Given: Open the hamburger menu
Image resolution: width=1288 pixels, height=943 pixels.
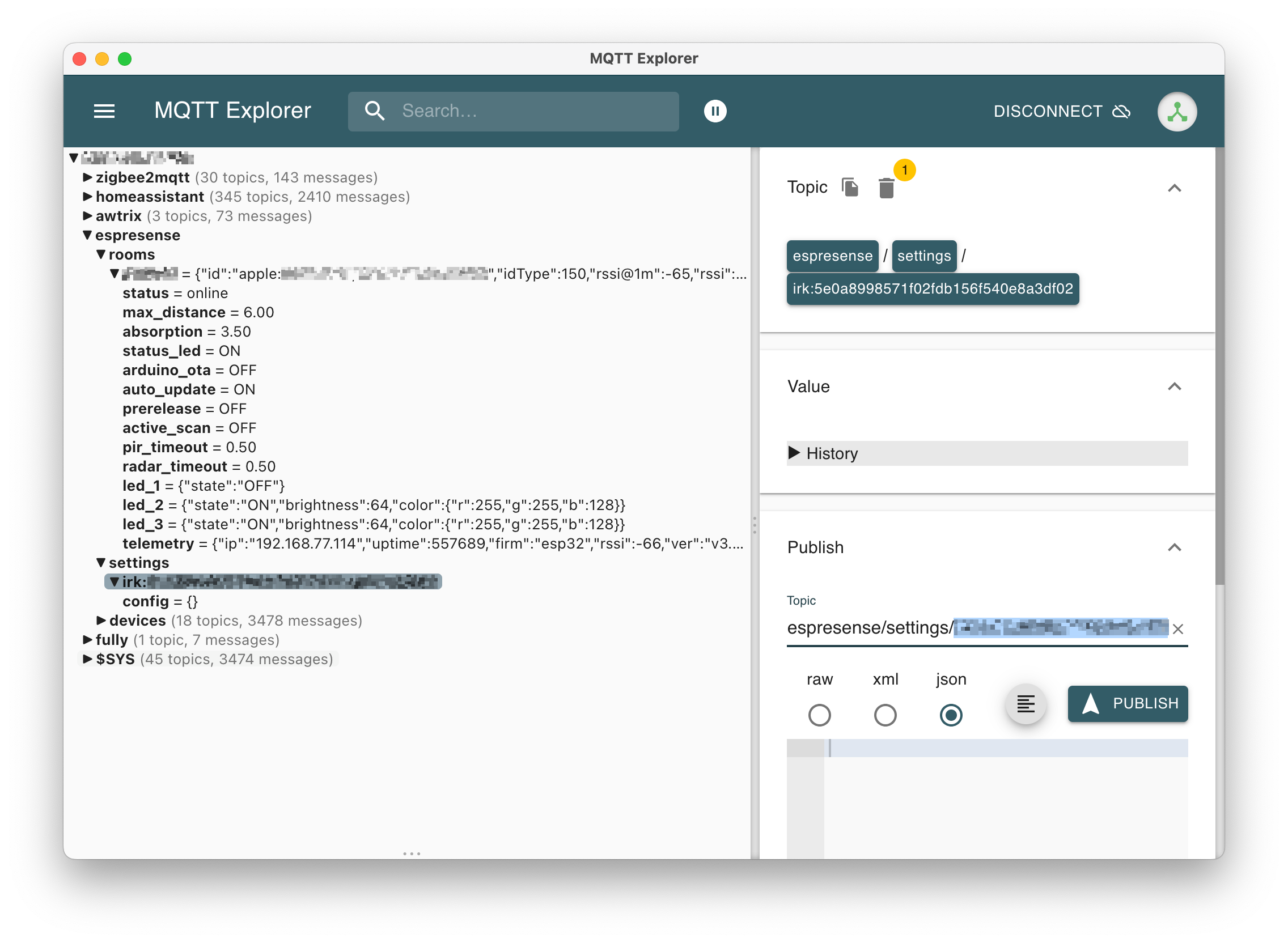Looking at the screenshot, I should click(x=104, y=111).
